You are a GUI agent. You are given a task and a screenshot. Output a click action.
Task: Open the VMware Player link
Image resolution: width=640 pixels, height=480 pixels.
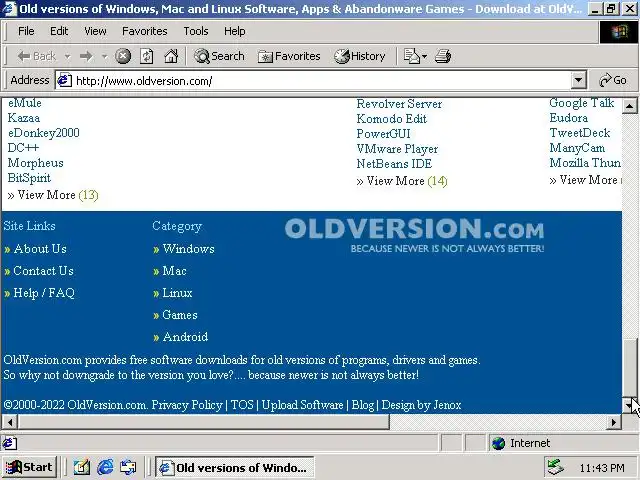pyautogui.click(x=397, y=149)
